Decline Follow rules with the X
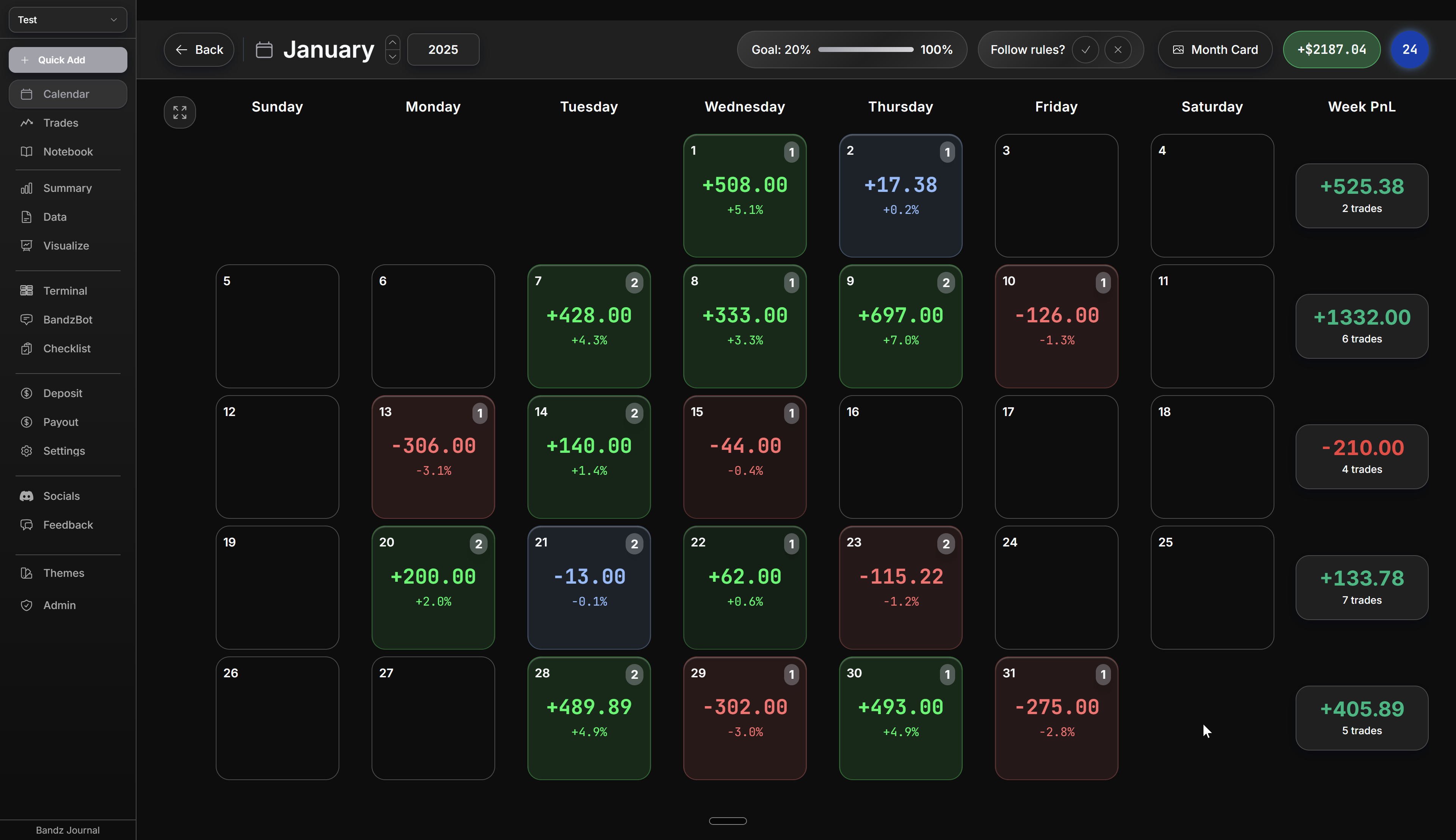The height and width of the screenshot is (840, 1456). [x=1117, y=50]
